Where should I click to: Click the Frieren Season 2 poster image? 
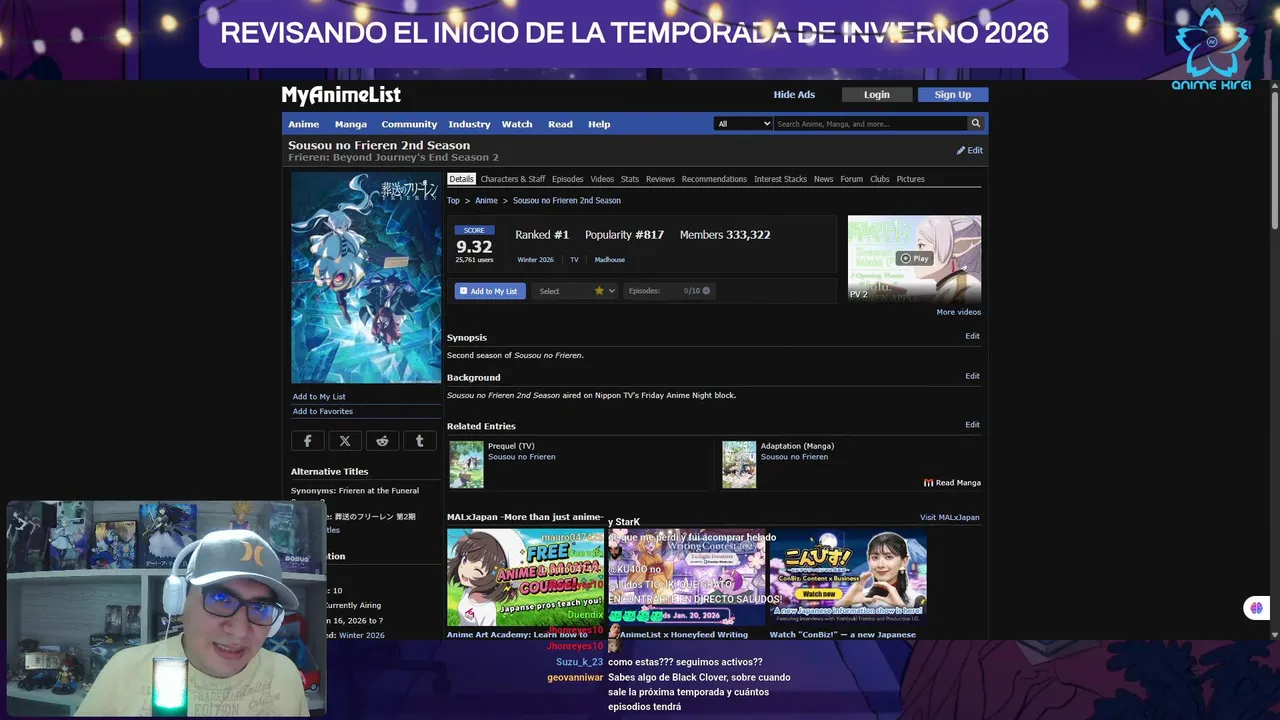366,278
